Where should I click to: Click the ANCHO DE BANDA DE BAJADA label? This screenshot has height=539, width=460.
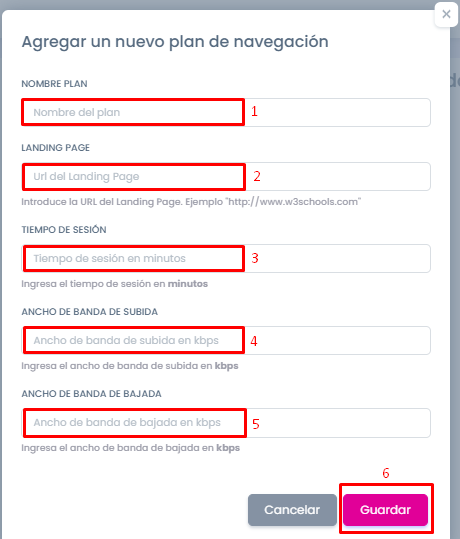(x=91, y=394)
